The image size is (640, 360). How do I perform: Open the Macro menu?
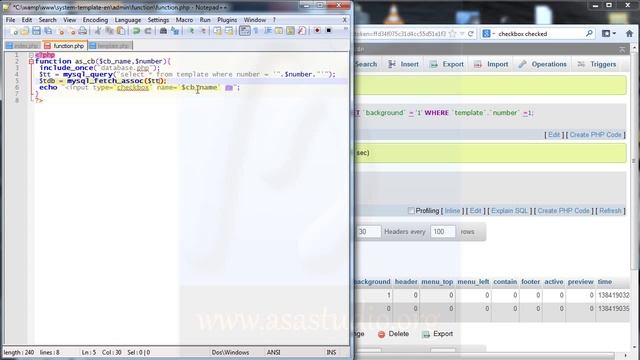click(184, 20)
